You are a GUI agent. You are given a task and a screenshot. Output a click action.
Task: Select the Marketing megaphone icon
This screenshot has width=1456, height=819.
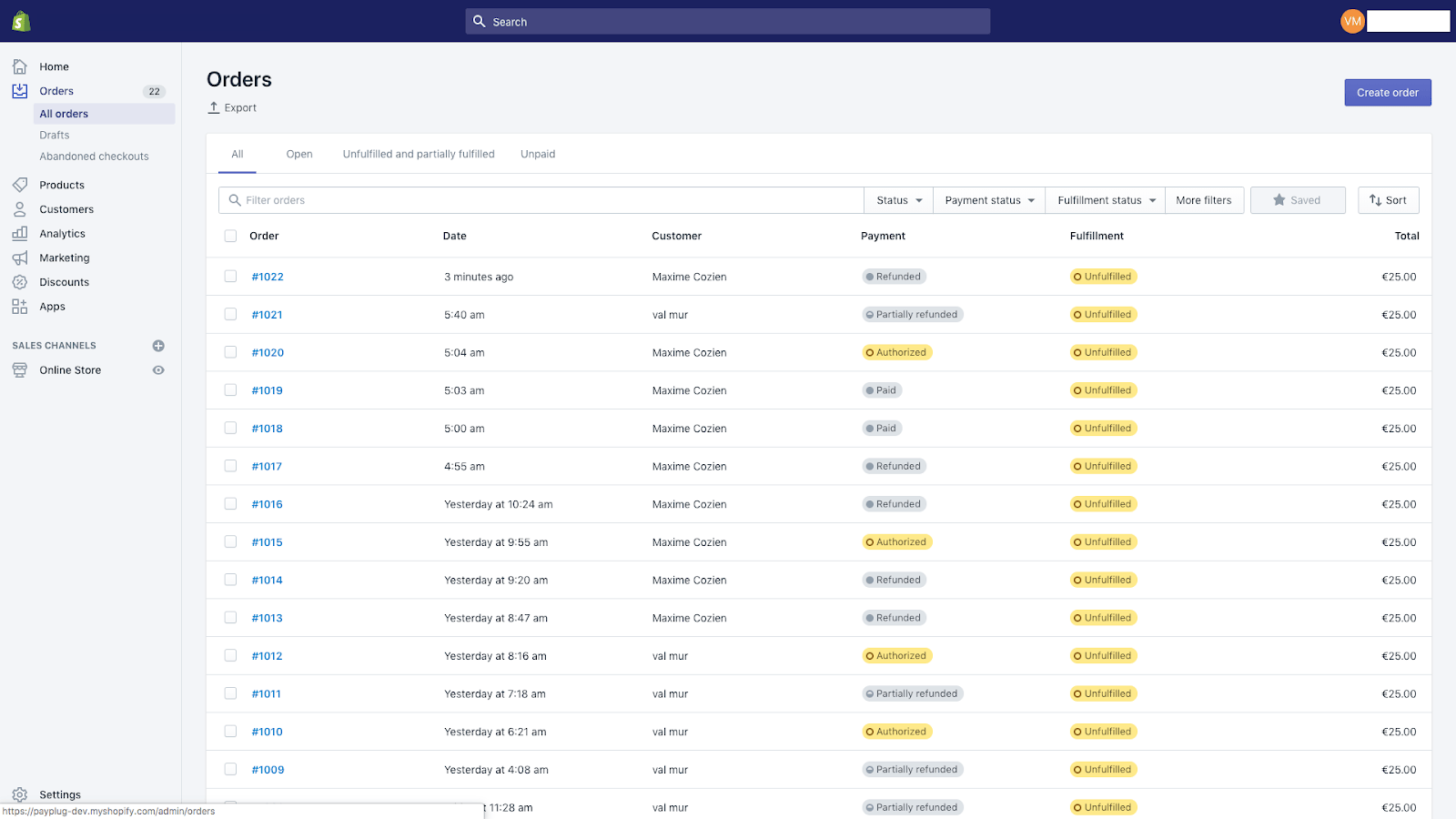point(20,258)
